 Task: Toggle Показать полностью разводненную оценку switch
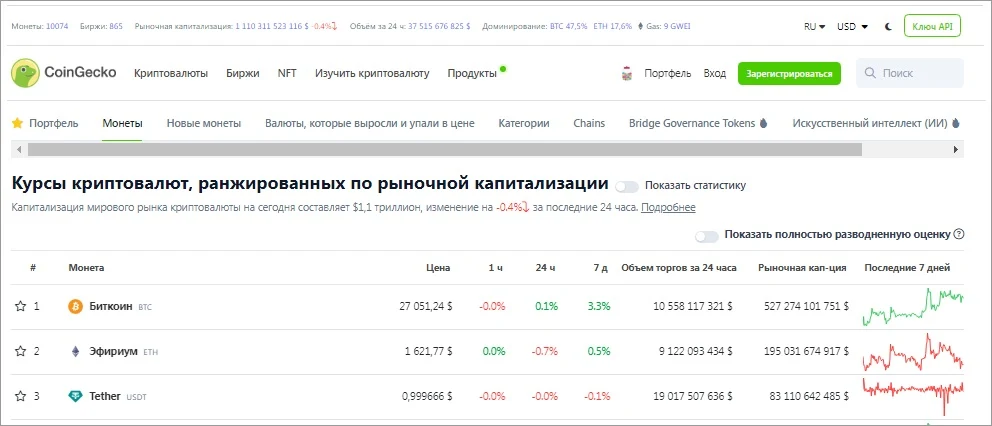point(707,236)
